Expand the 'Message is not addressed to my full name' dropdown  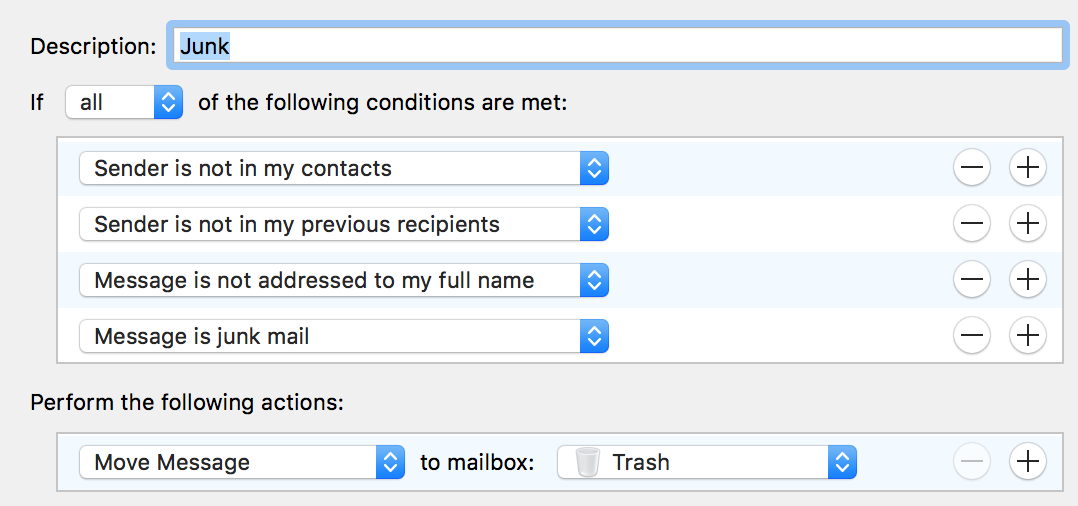(343, 281)
